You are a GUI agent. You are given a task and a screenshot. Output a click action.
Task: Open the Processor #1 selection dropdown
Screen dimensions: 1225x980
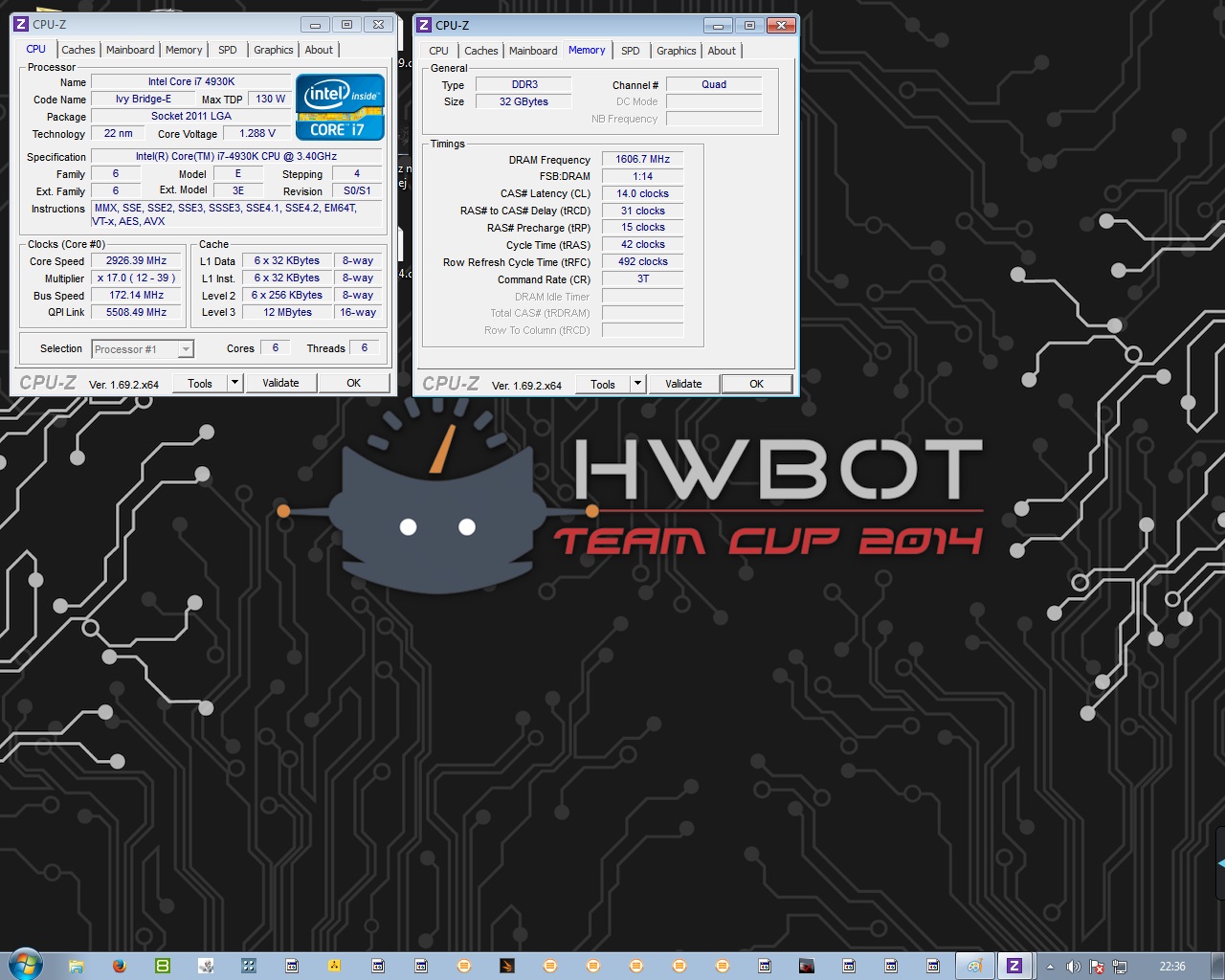143,349
